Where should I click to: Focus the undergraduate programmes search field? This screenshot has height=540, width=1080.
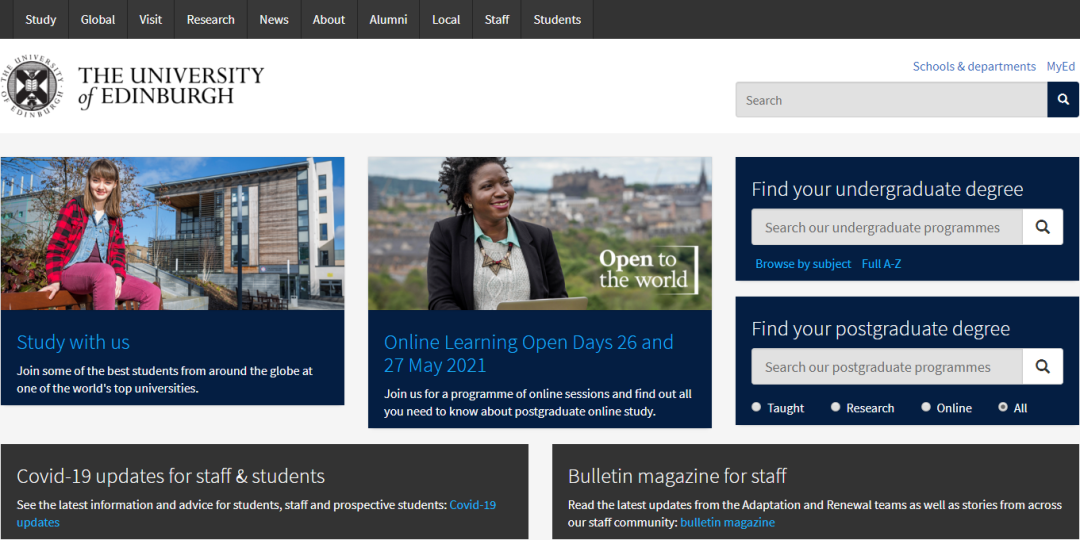click(887, 227)
